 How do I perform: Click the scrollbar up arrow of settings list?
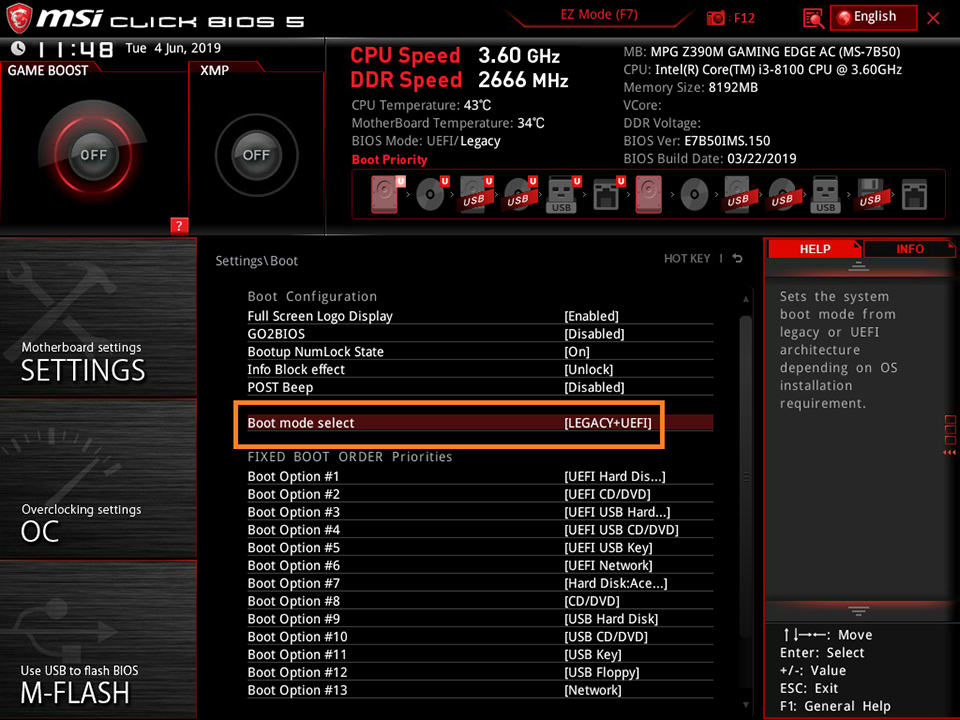coord(746,299)
